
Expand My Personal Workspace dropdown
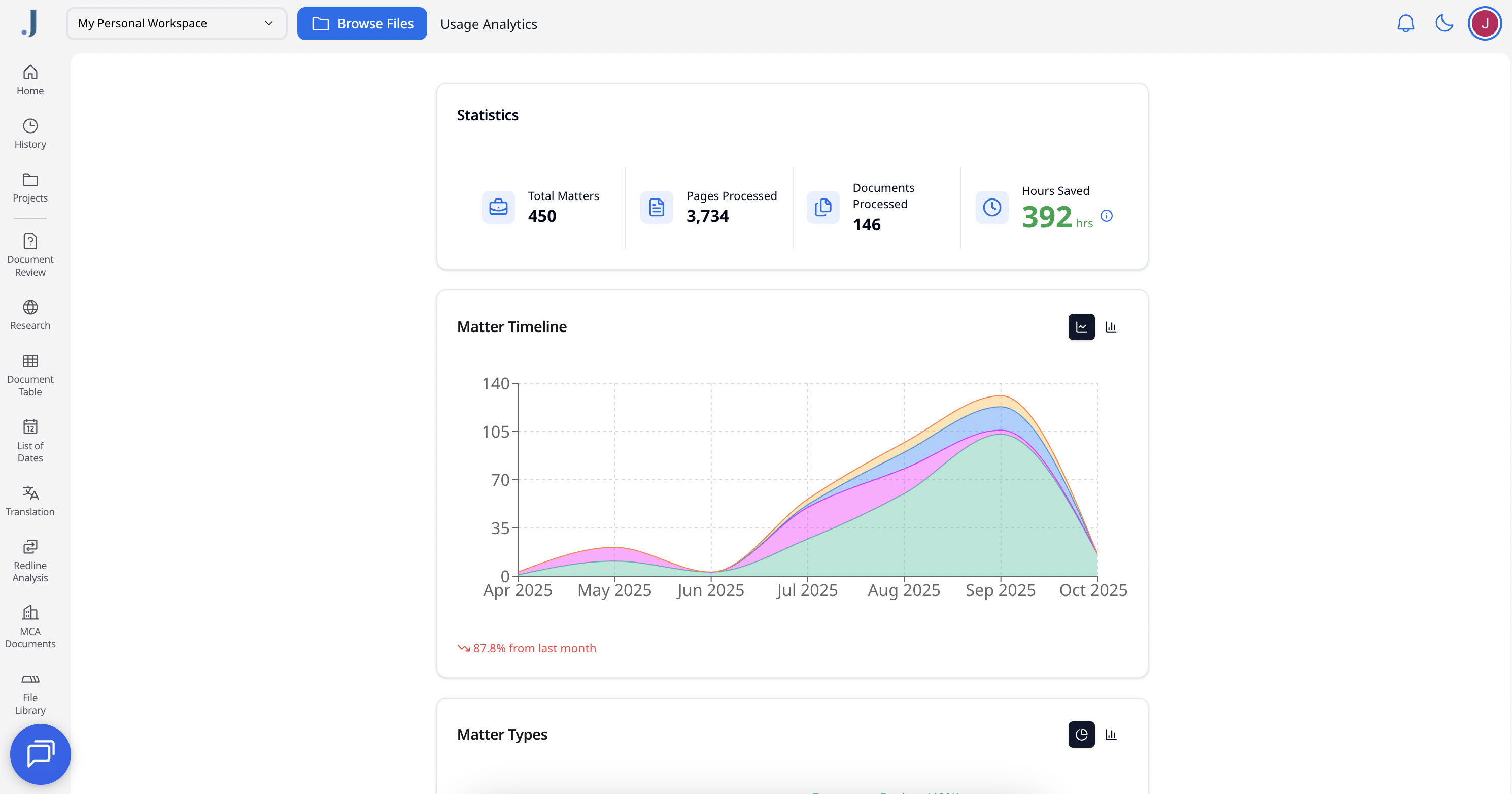point(176,23)
